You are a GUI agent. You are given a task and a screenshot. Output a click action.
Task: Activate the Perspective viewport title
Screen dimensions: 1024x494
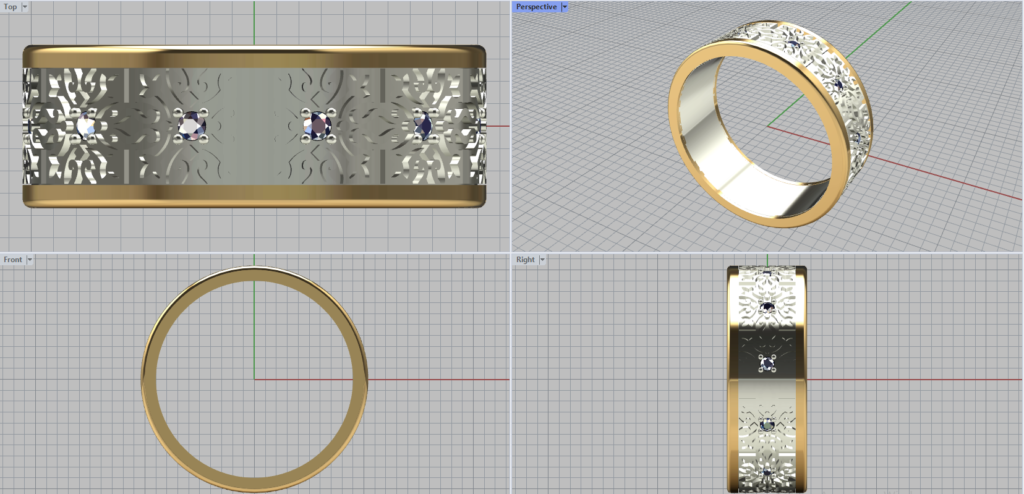536,6
